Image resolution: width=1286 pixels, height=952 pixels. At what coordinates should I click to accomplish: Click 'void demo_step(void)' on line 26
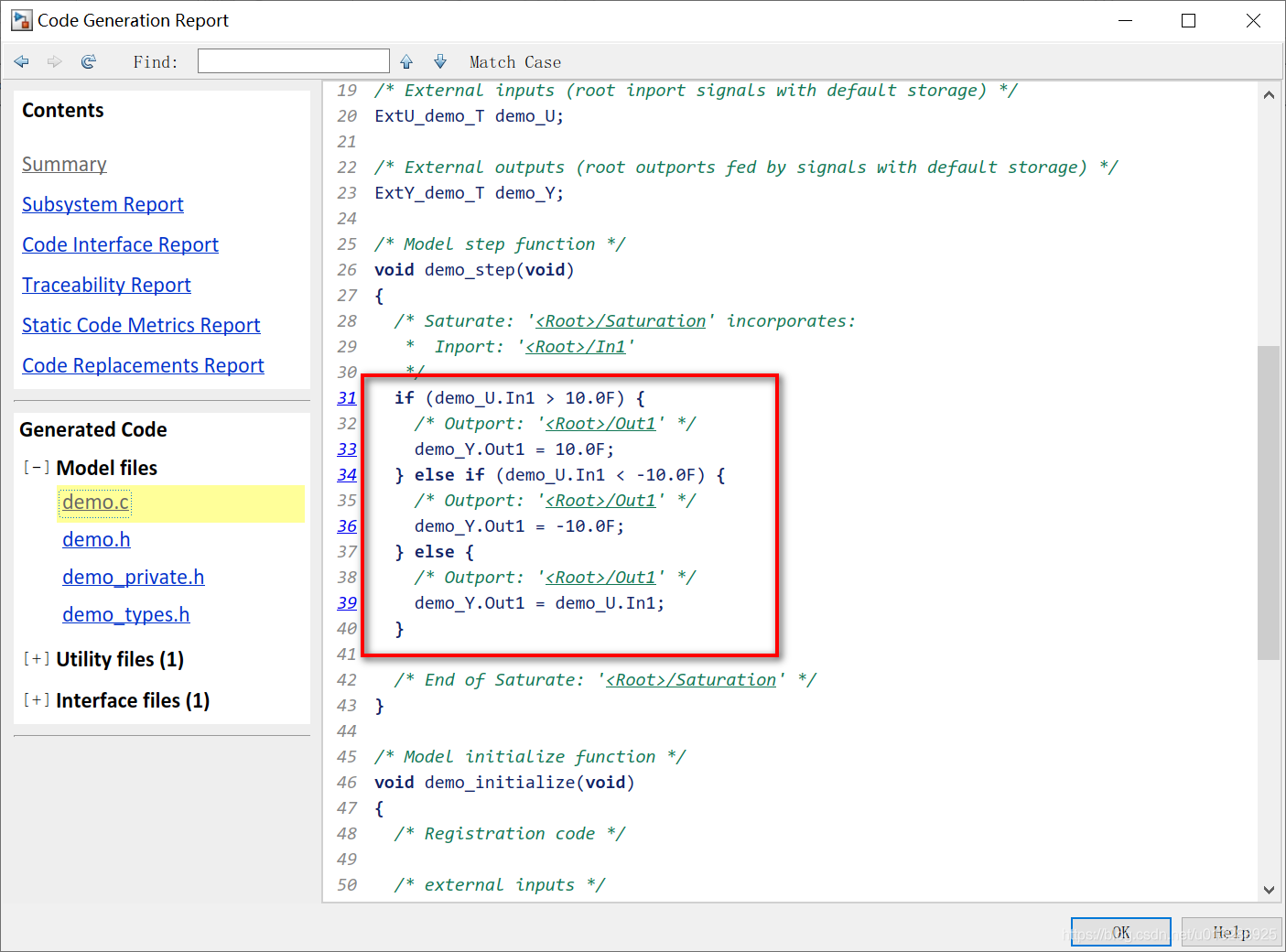coord(474,269)
